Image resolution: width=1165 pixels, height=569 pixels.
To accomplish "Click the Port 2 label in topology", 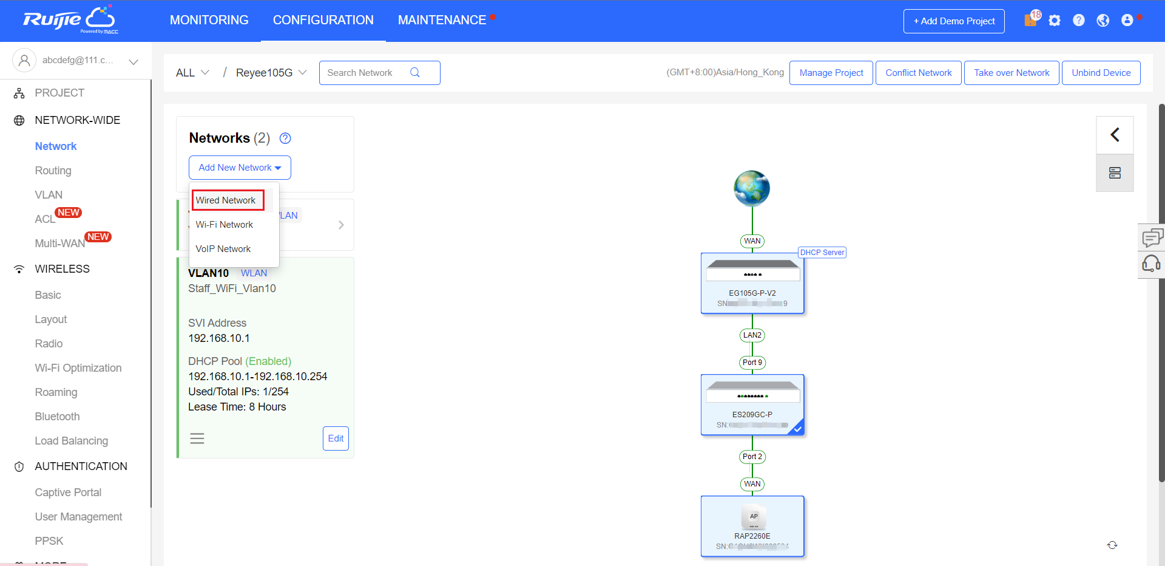I will click(x=752, y=456).
